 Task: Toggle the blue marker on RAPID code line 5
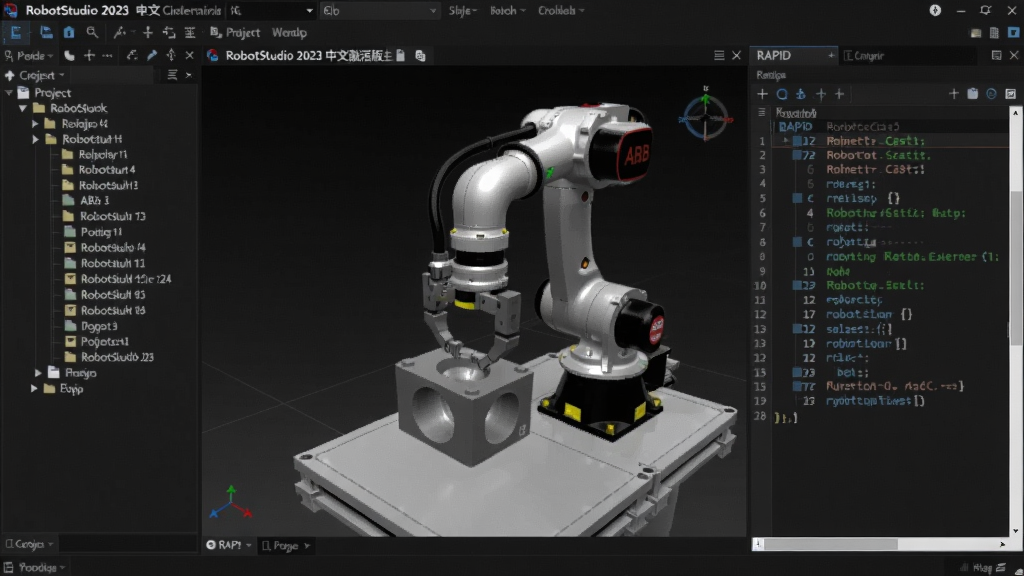(x=797, y=198)
